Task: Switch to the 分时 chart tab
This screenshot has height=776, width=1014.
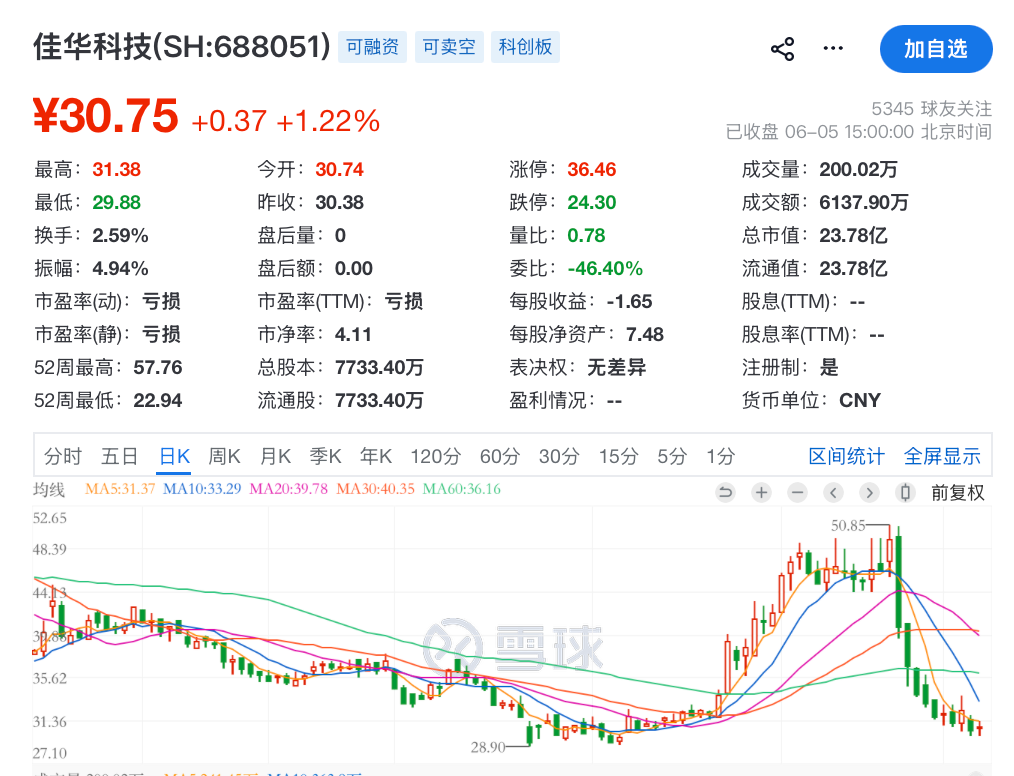Action: coord(63,457)
